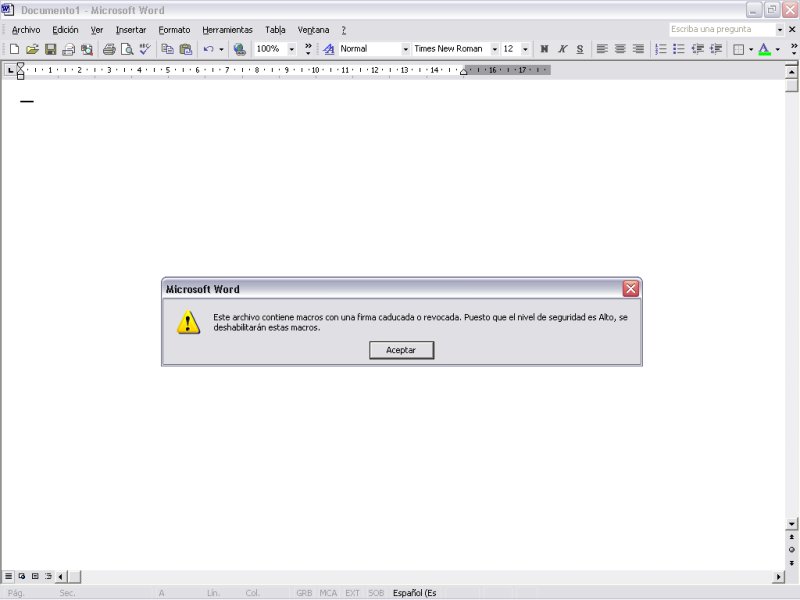Align text to the left
The height and width of the screenshot is (600, 800).
(x=602, y=49)
